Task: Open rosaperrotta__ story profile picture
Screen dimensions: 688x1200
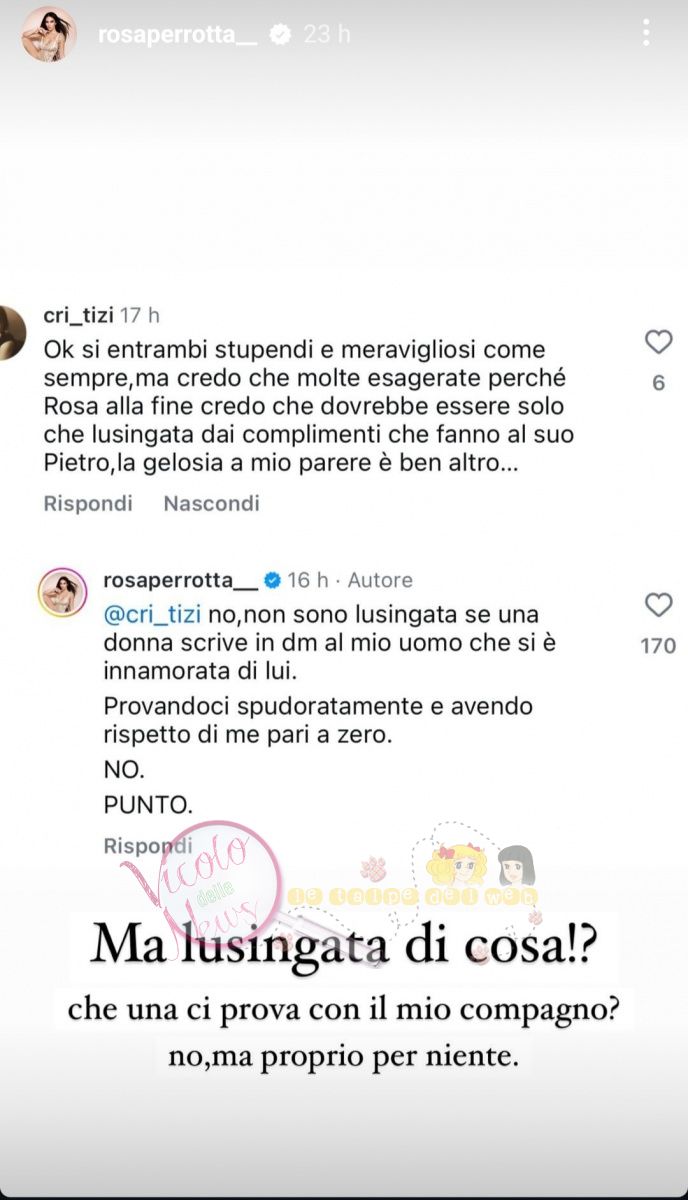Action: [49, 35]
